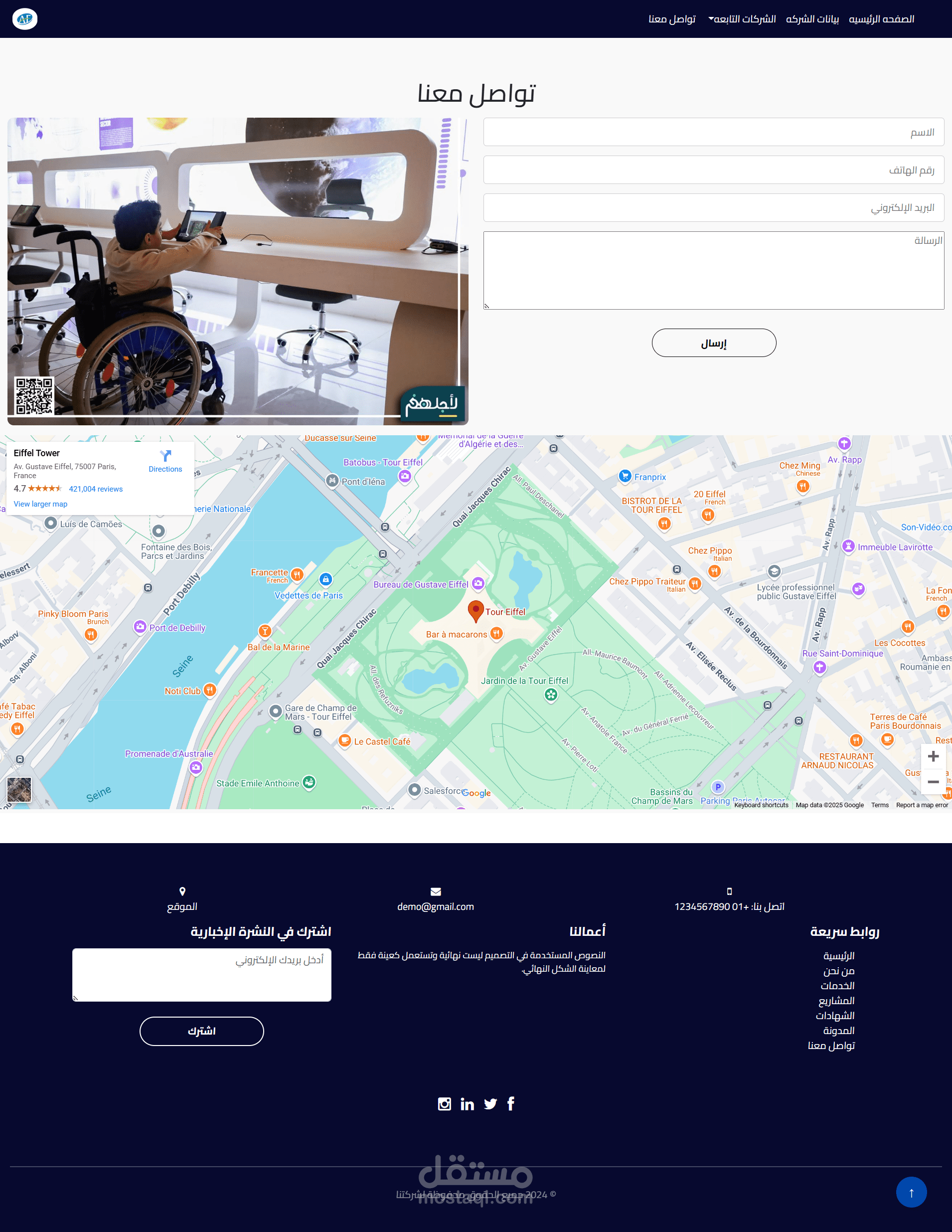The image size is (952, 1232).
Task: Open the Twitter social icon
Action: 490,1104
